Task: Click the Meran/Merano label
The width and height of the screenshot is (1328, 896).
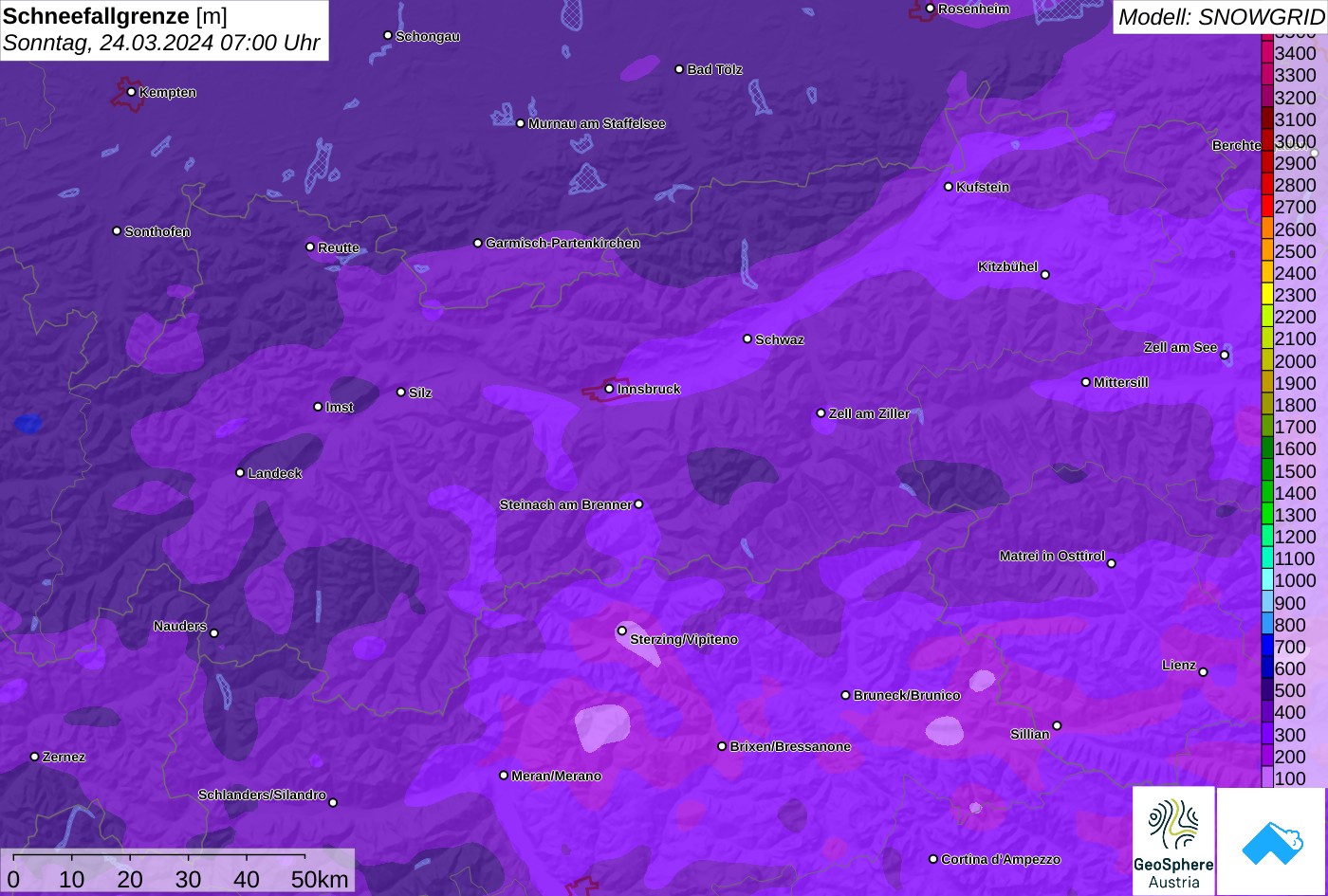Action: (x=557, y=777)
